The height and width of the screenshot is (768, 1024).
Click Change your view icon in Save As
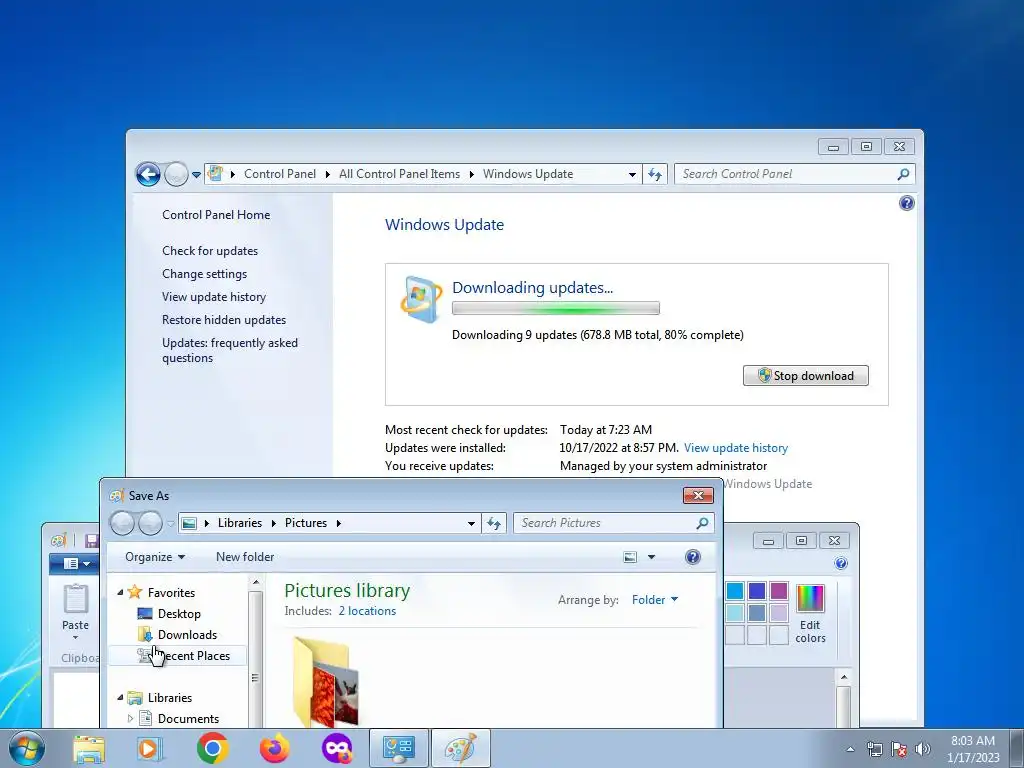pos(630,557)
